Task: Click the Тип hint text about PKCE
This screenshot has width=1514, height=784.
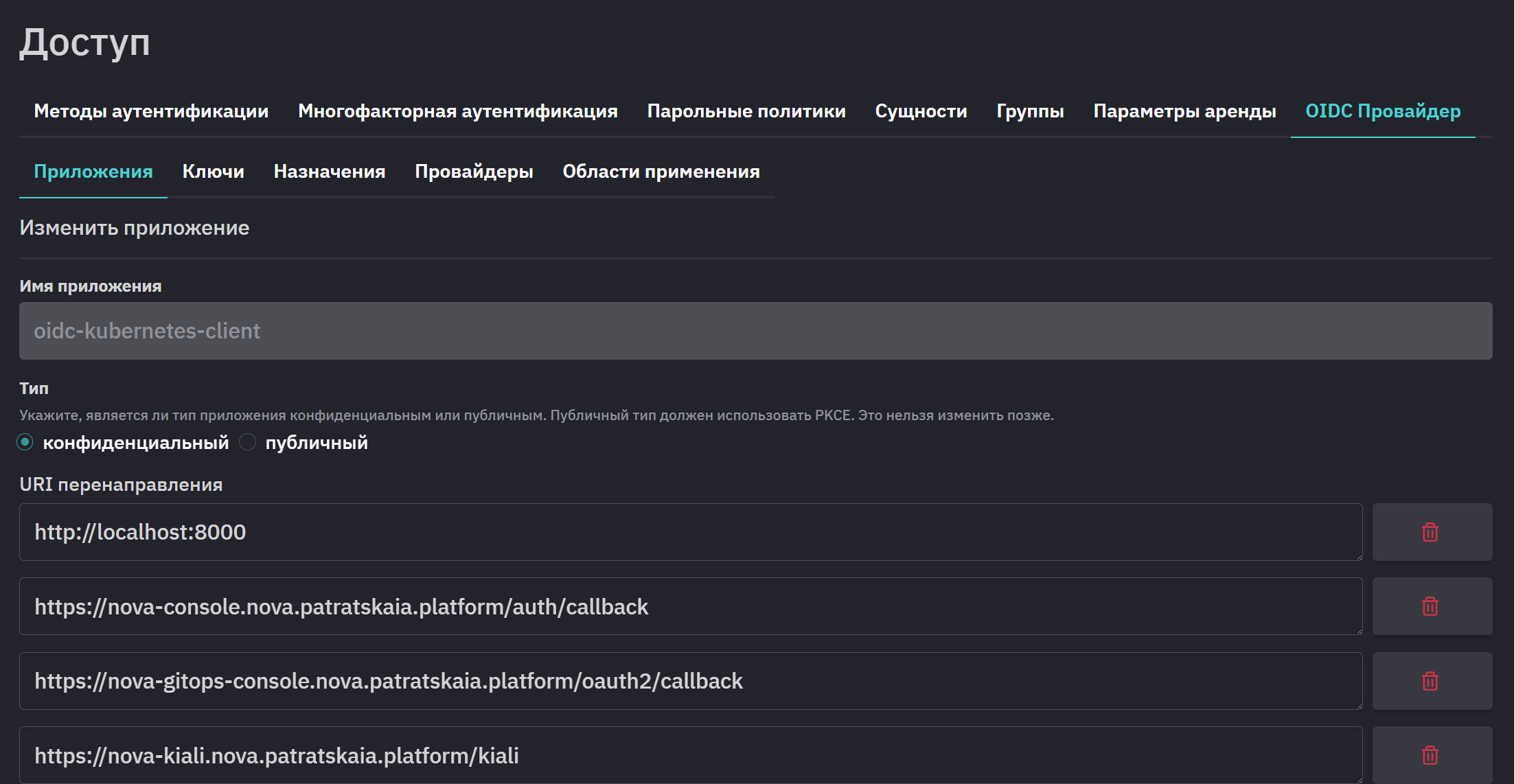Action: [536, 415]
